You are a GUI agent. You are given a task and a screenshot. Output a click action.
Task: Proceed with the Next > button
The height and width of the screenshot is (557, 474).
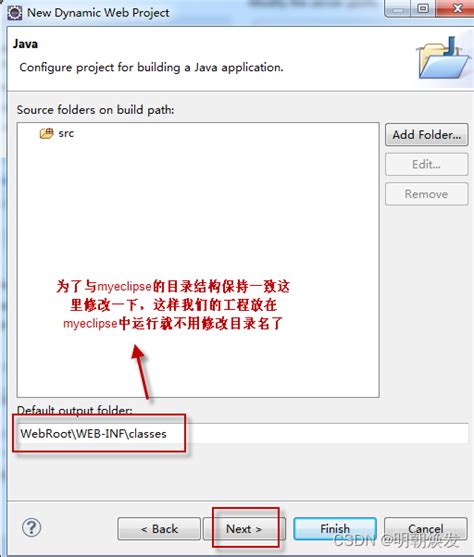coord(244,529)
